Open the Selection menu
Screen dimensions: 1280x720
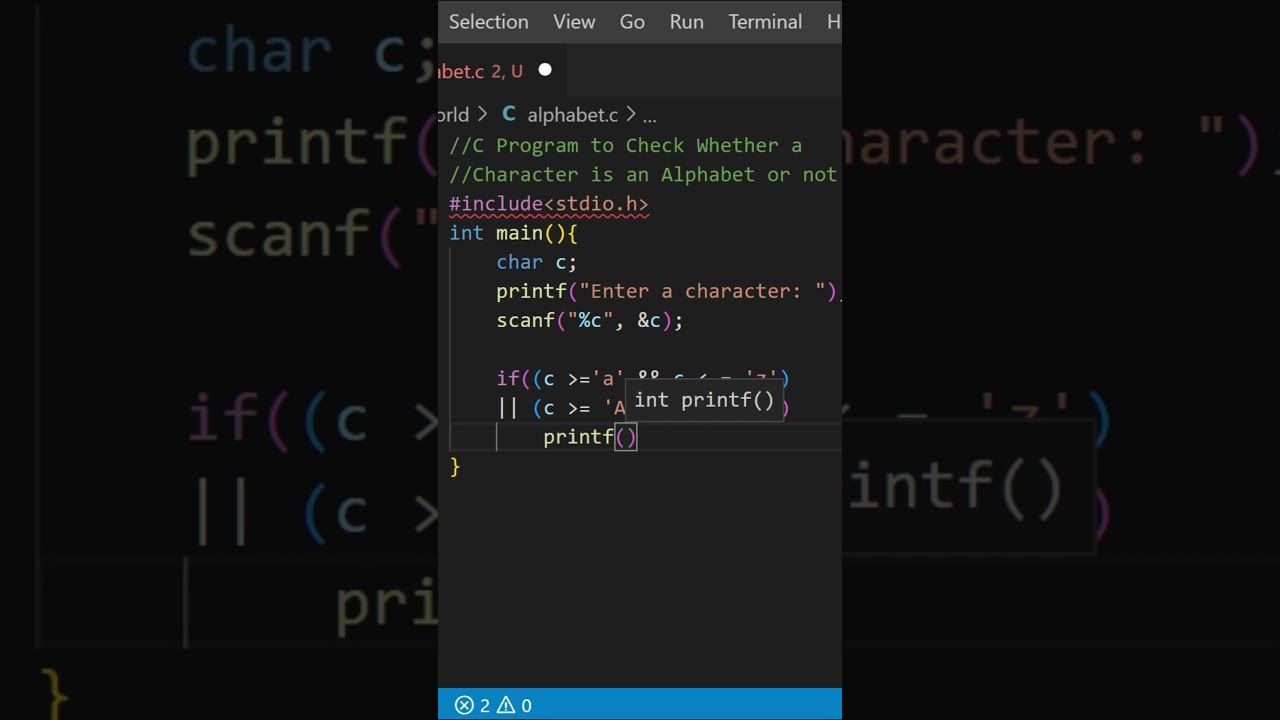tap(488, 22)
